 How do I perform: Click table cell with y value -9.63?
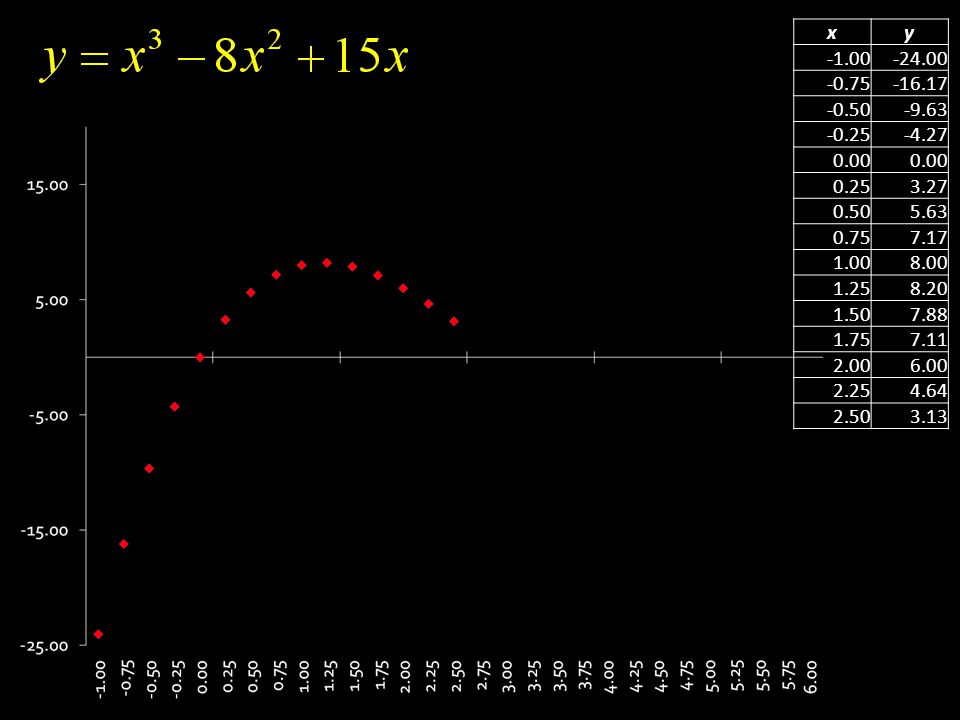pos(909,109)
